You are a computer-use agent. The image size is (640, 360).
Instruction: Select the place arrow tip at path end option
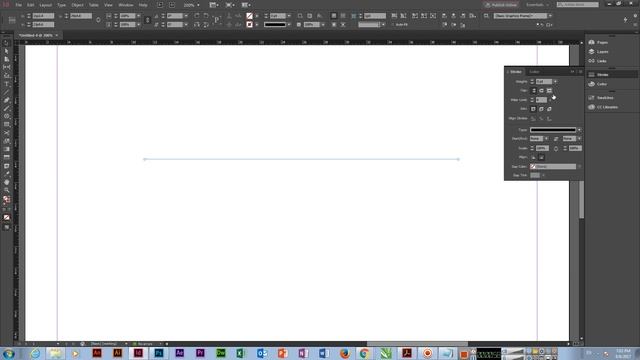[541, 157]
